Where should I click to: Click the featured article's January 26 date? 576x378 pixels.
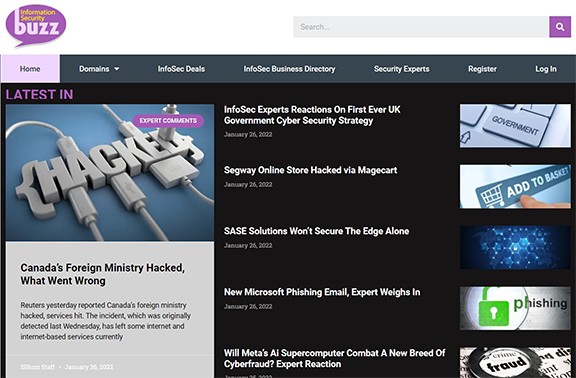pyautogui.click(x=89, y=367)
